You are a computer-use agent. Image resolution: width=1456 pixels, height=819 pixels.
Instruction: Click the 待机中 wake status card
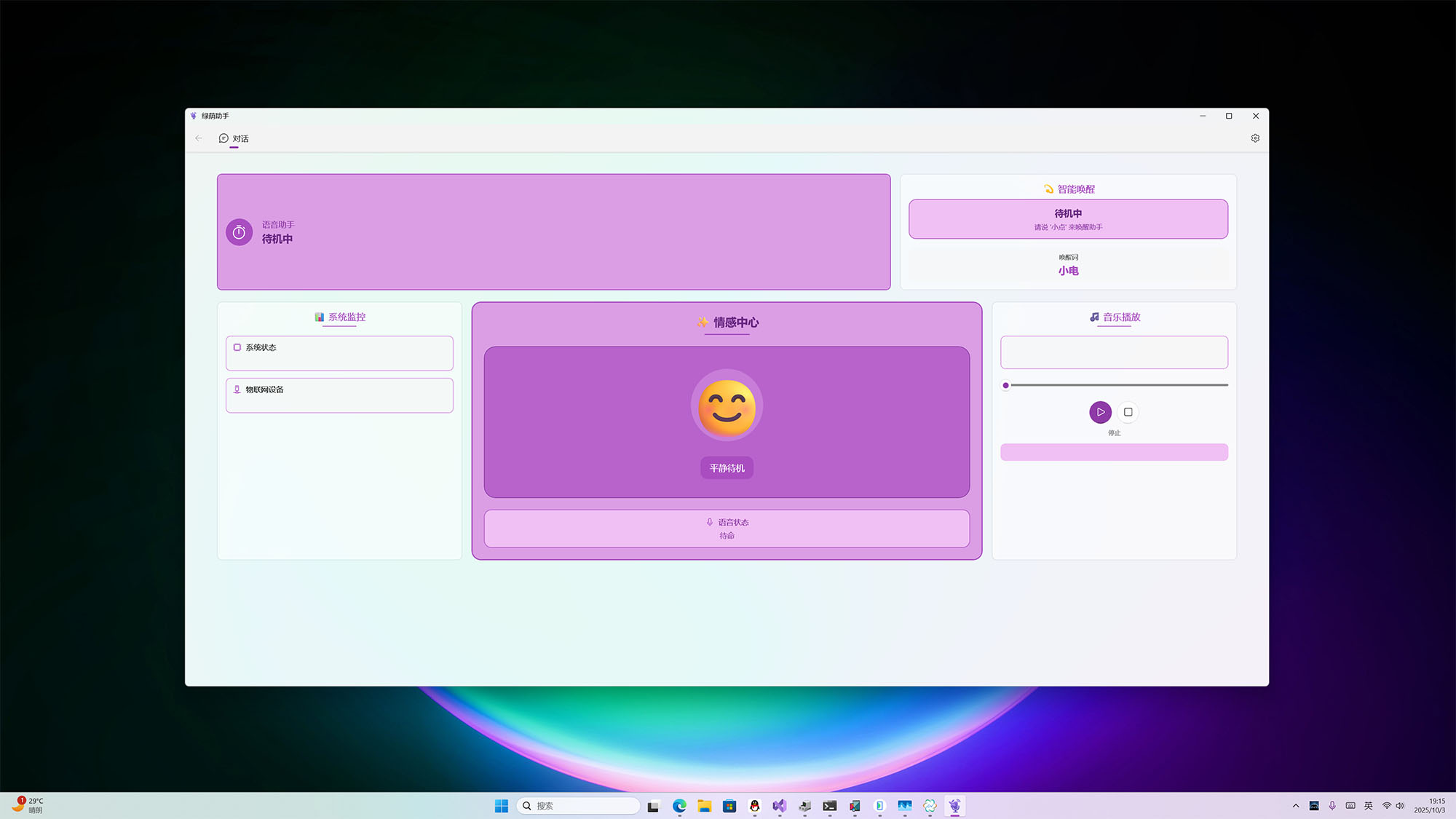pos(1068,219)
